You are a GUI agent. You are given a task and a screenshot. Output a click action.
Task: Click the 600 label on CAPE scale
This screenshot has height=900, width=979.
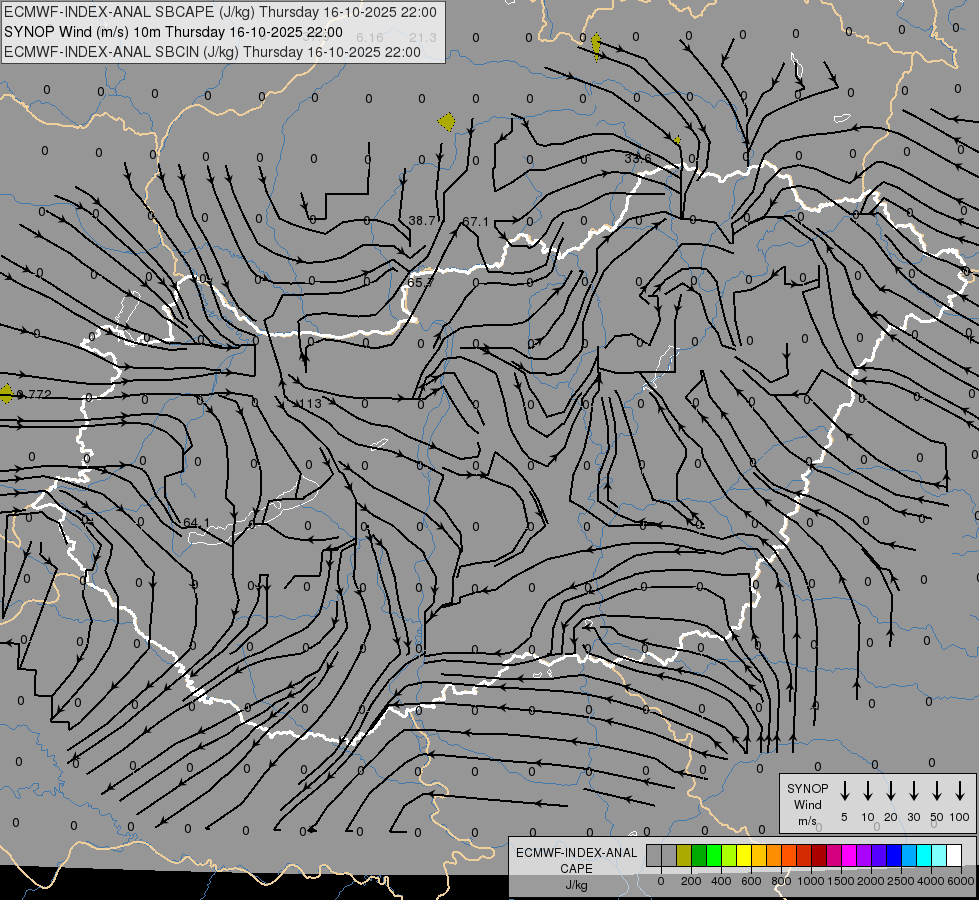[x=751, y=881]
